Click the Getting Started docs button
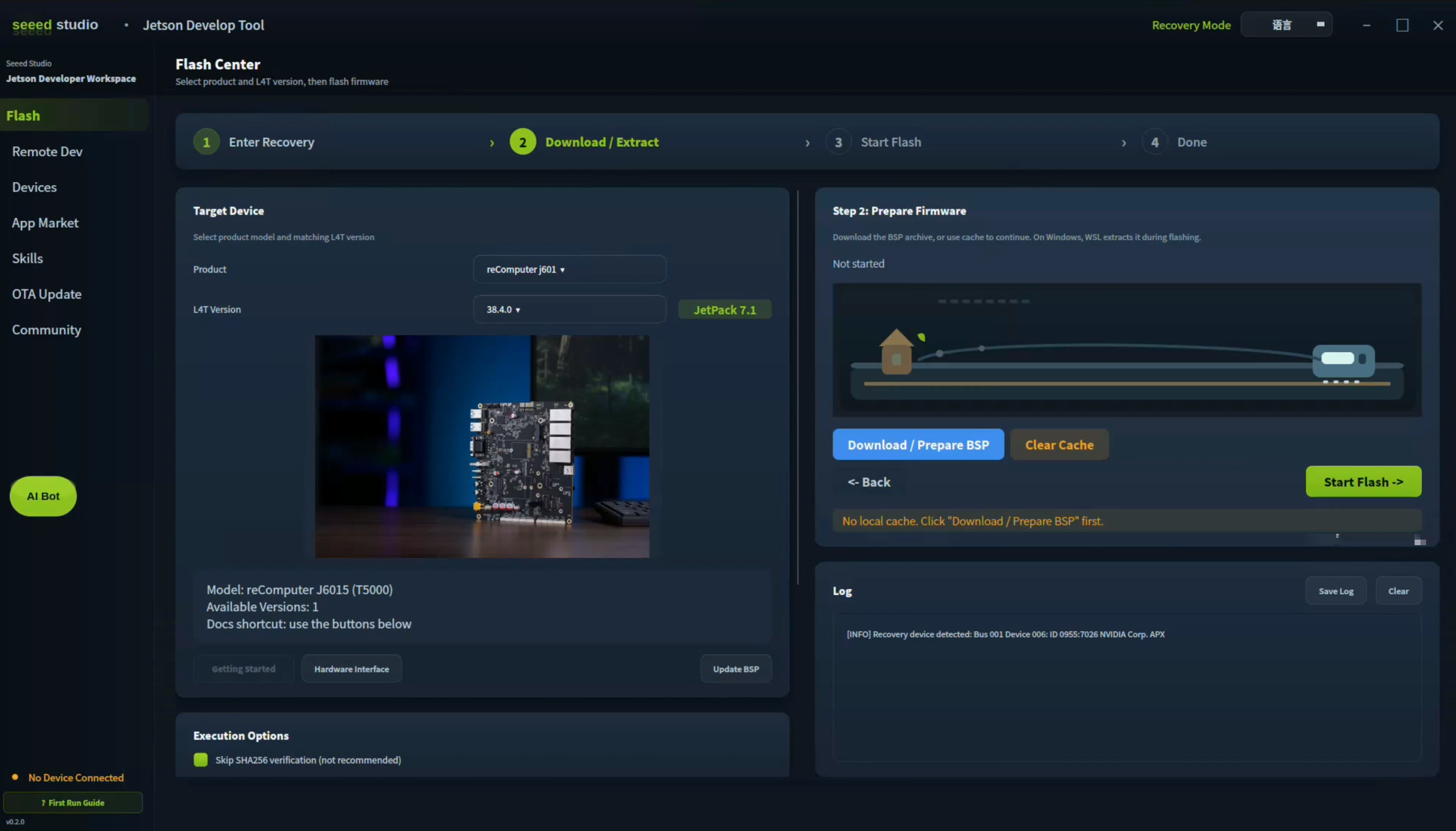The width and height of the screenshot is (1456, 831). (244, 669)
